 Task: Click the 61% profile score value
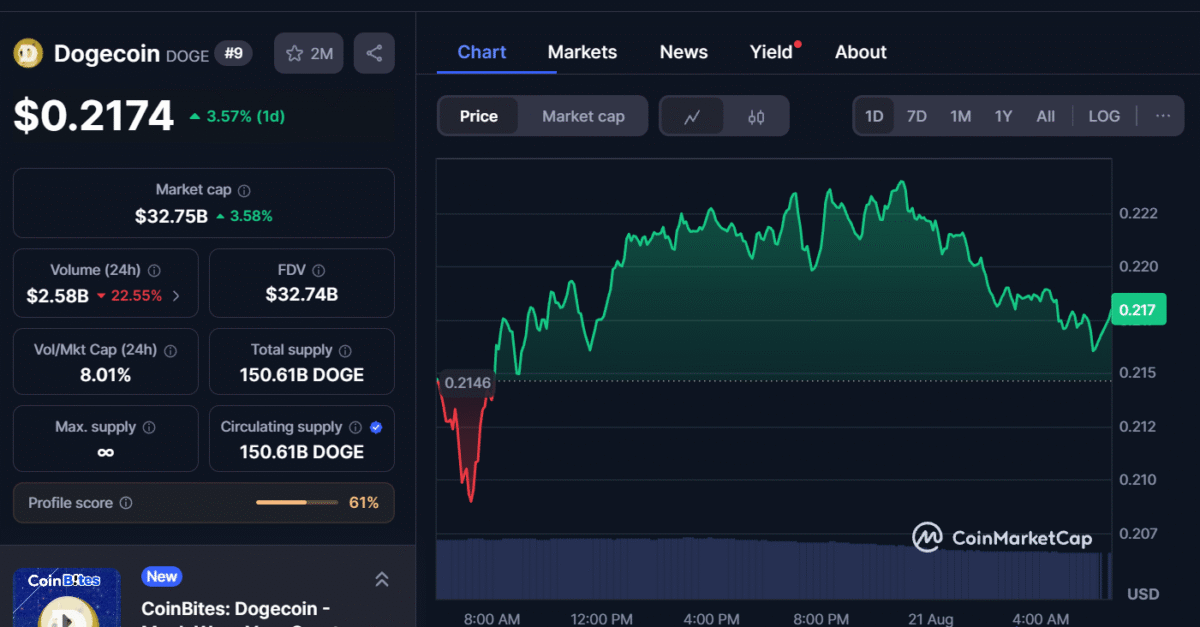[364, 503]
